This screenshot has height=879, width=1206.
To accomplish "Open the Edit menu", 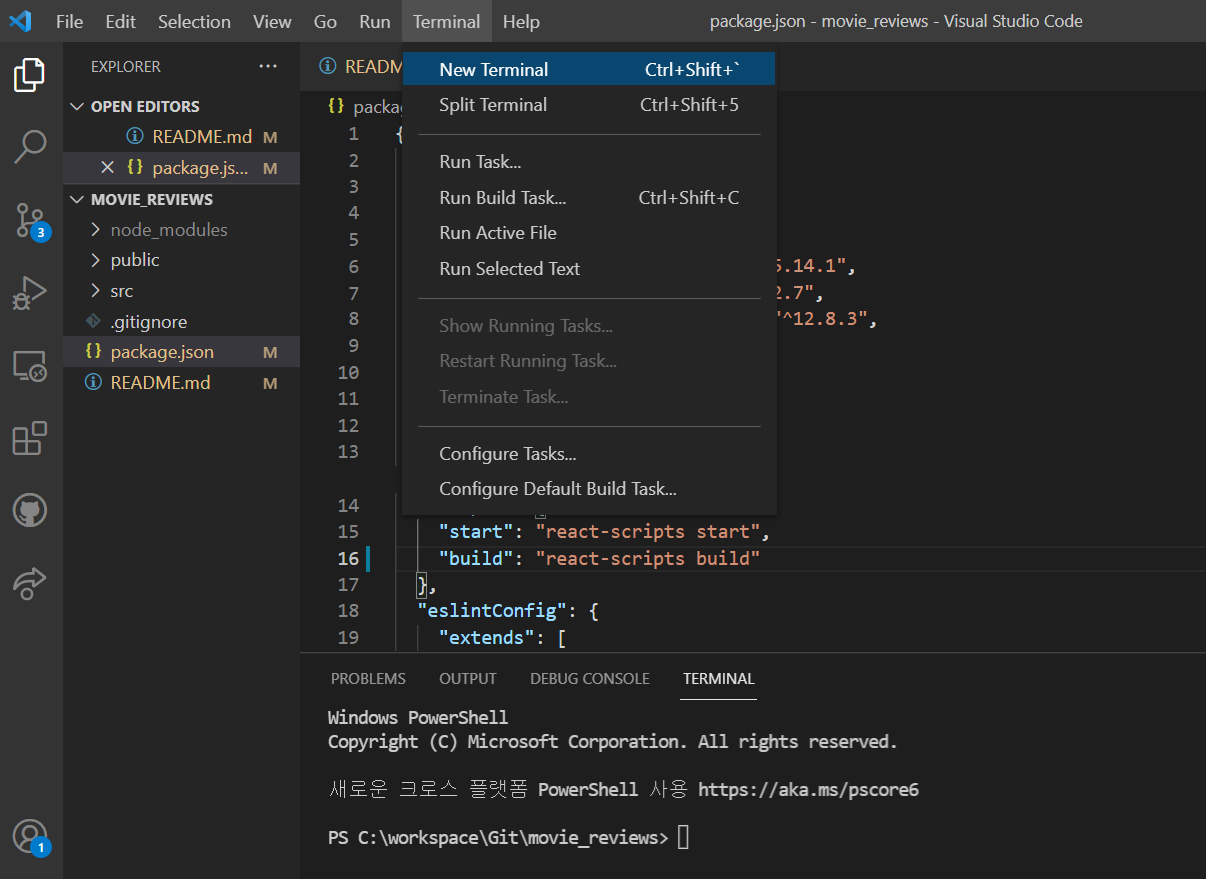I will (x=120, y=21).
